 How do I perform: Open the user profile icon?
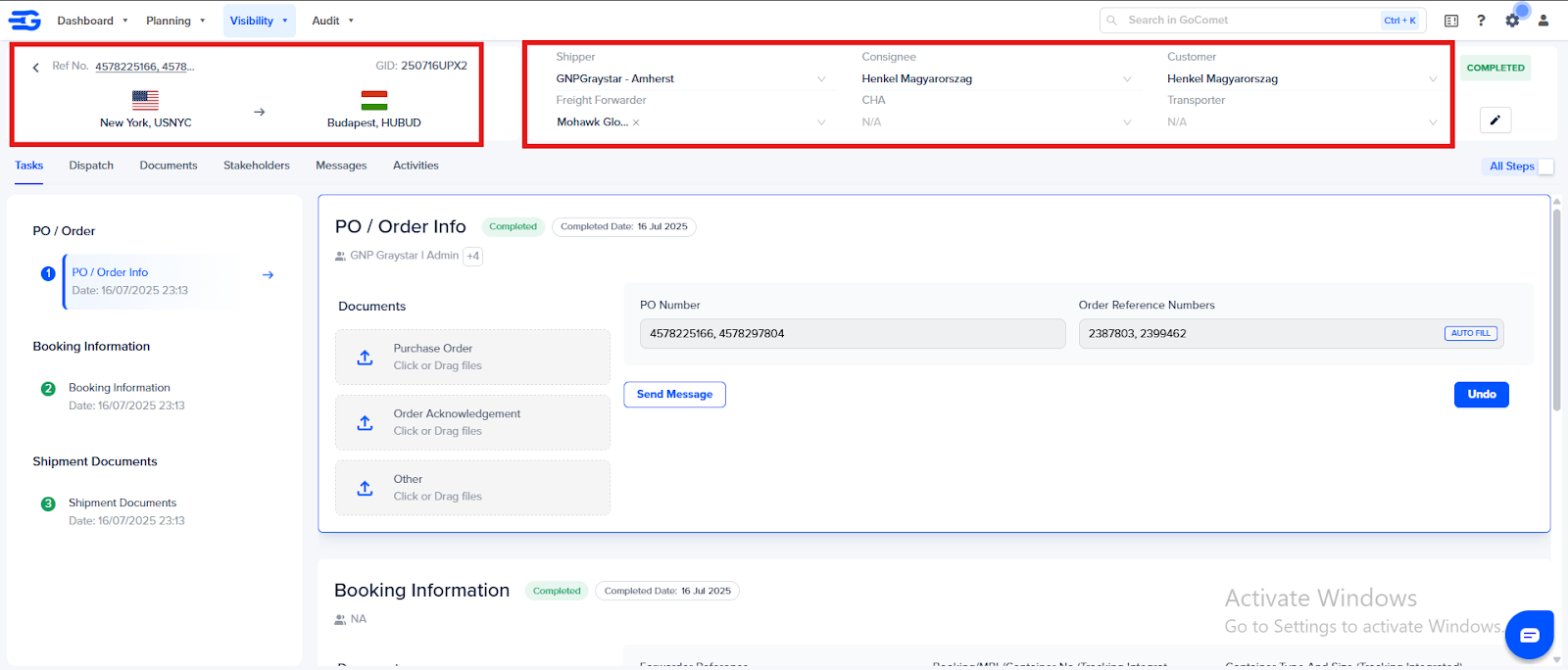(1543, 21)
